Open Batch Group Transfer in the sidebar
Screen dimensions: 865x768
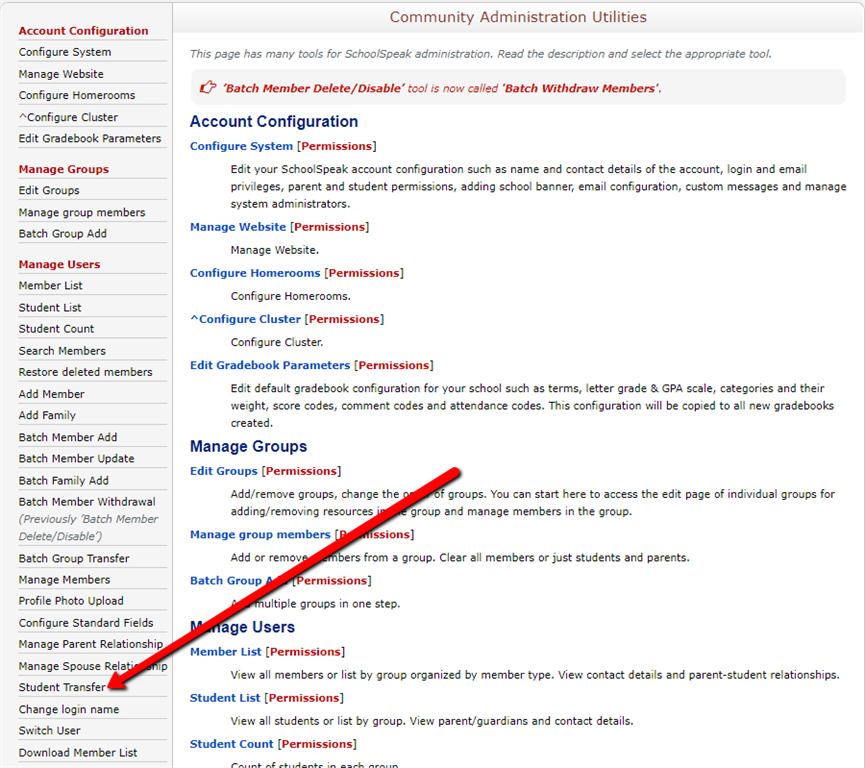(x=74, y=558)
